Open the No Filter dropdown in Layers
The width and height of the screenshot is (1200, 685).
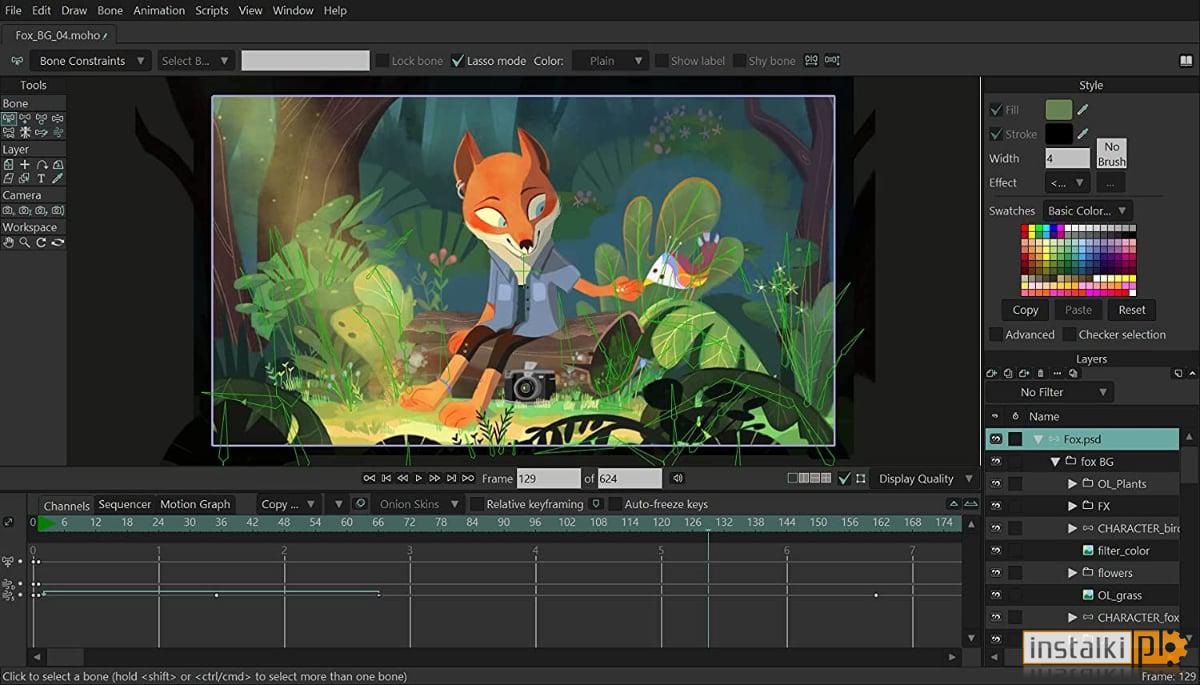1049,392
